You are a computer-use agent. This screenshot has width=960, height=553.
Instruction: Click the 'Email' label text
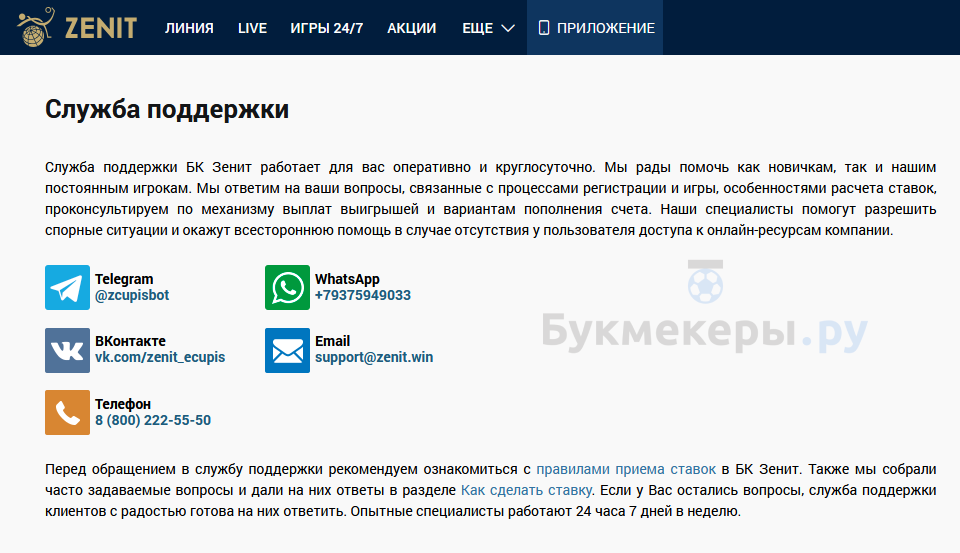click(332, 341)
